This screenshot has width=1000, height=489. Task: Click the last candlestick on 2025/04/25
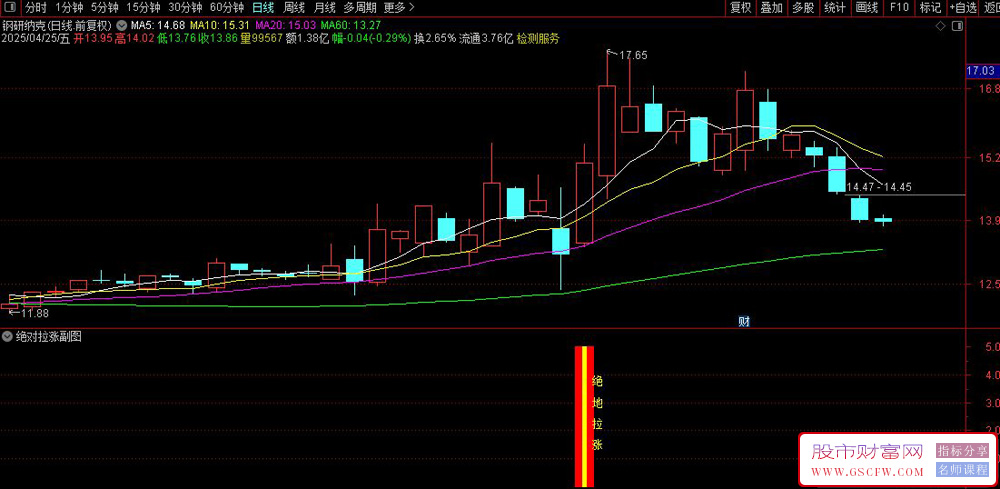pos(883,220)
